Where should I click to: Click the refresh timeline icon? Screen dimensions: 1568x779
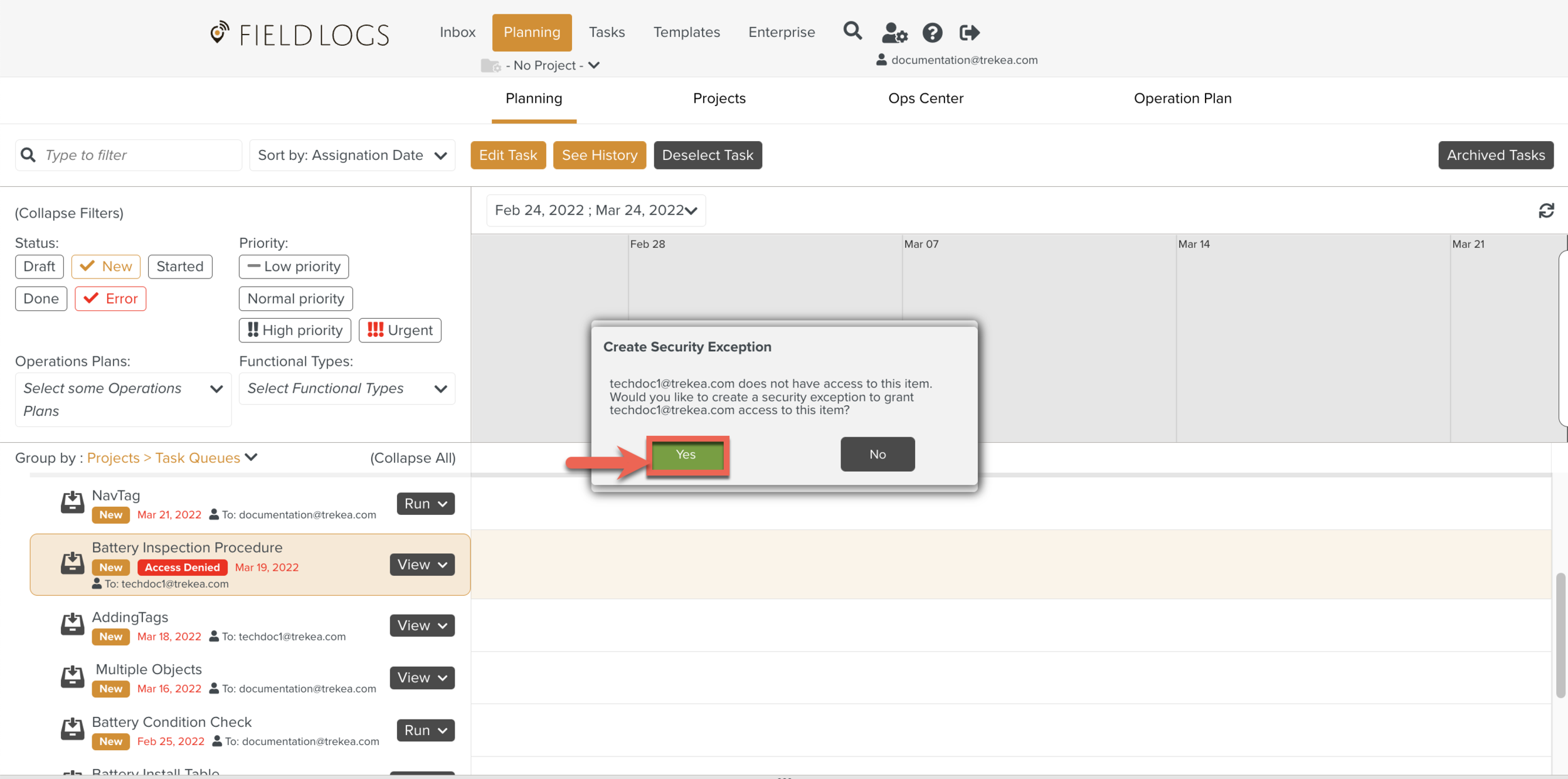[1546, 211]
